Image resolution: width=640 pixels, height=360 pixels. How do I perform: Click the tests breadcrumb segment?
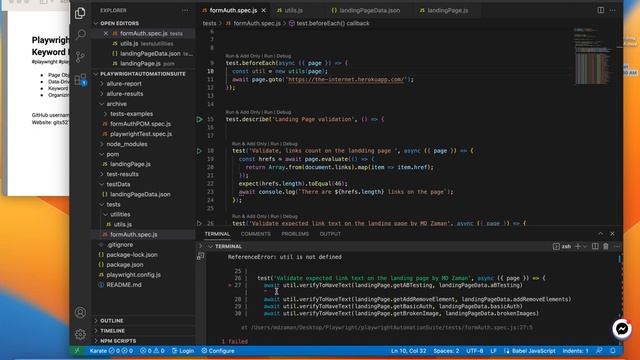pyautogui.click(x=209, y=24)
